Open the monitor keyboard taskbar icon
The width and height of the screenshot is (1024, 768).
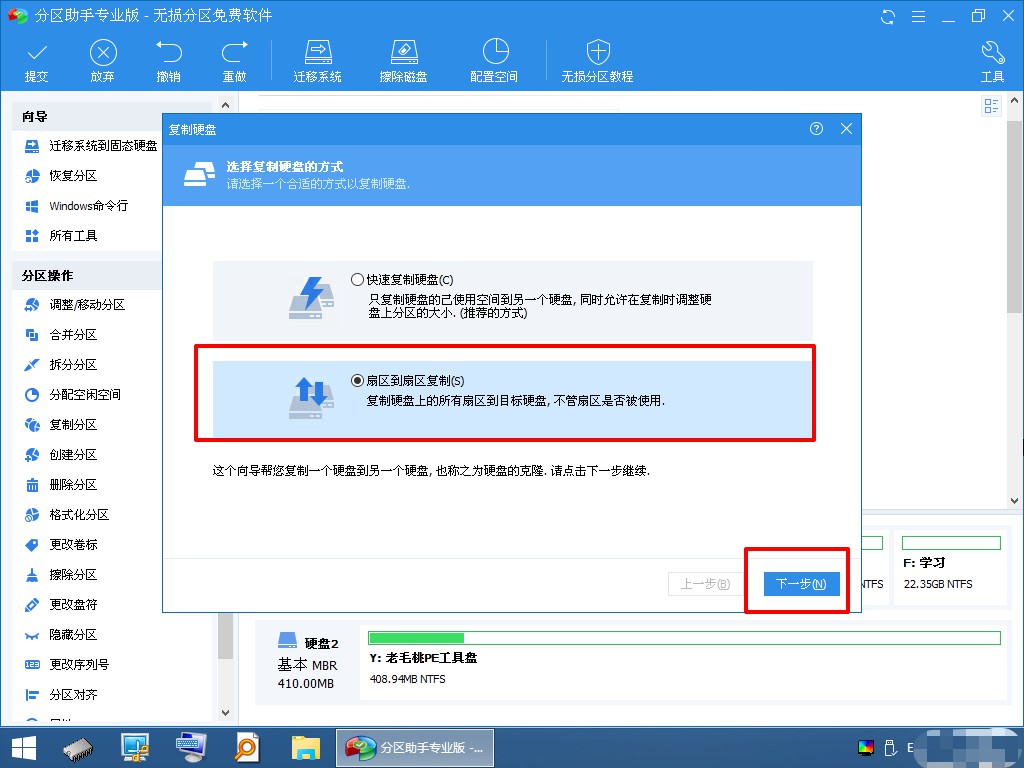(x=191, y=748)
